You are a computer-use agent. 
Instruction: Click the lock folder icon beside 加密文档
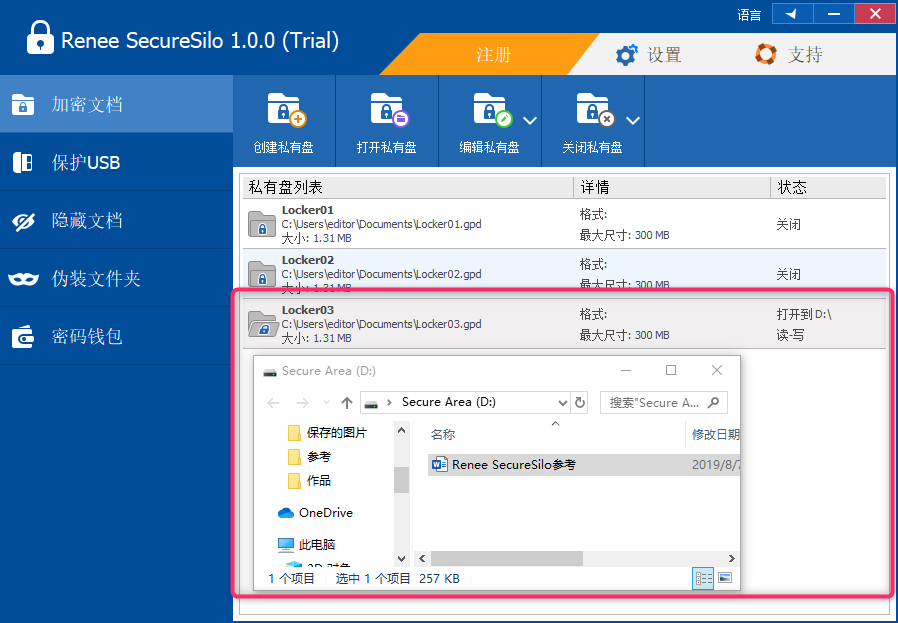pyautogui.click(x=23, y=105)
